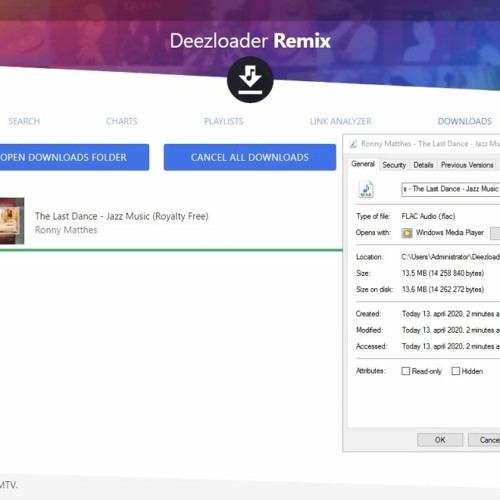The height and width of the screenshot is (500, 500).
Task: Switch to the Security tab in properties
Action: (394, 165)
